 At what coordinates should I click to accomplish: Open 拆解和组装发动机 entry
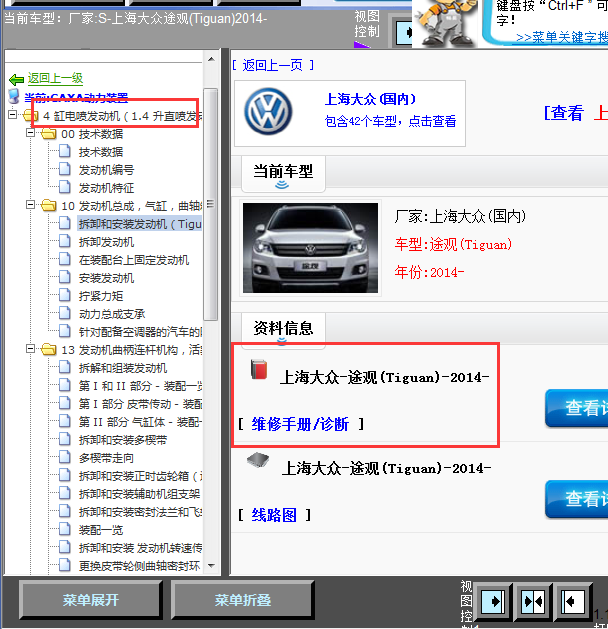(x=123, y=368)
